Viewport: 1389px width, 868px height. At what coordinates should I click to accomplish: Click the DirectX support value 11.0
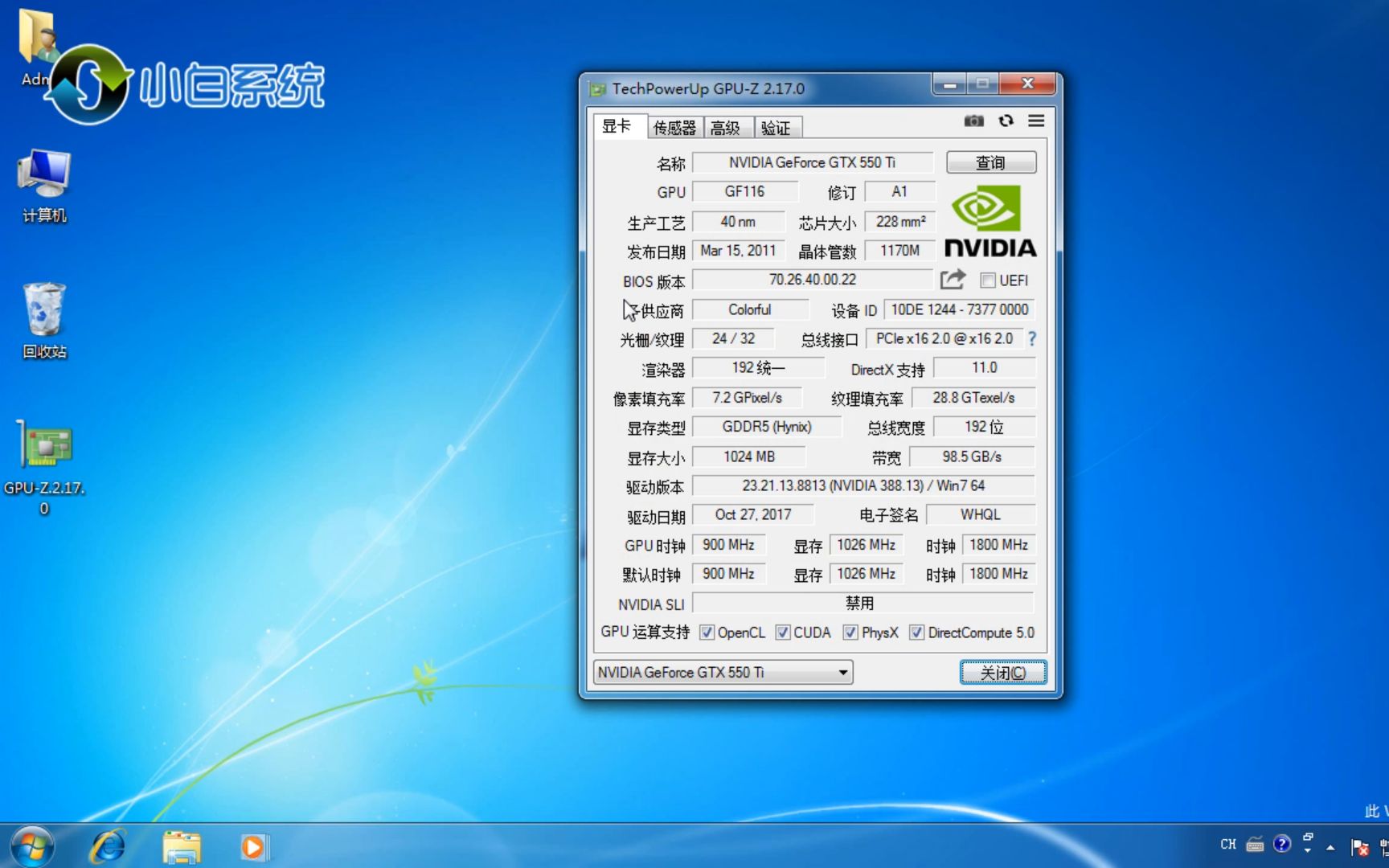tap(985, 368)
